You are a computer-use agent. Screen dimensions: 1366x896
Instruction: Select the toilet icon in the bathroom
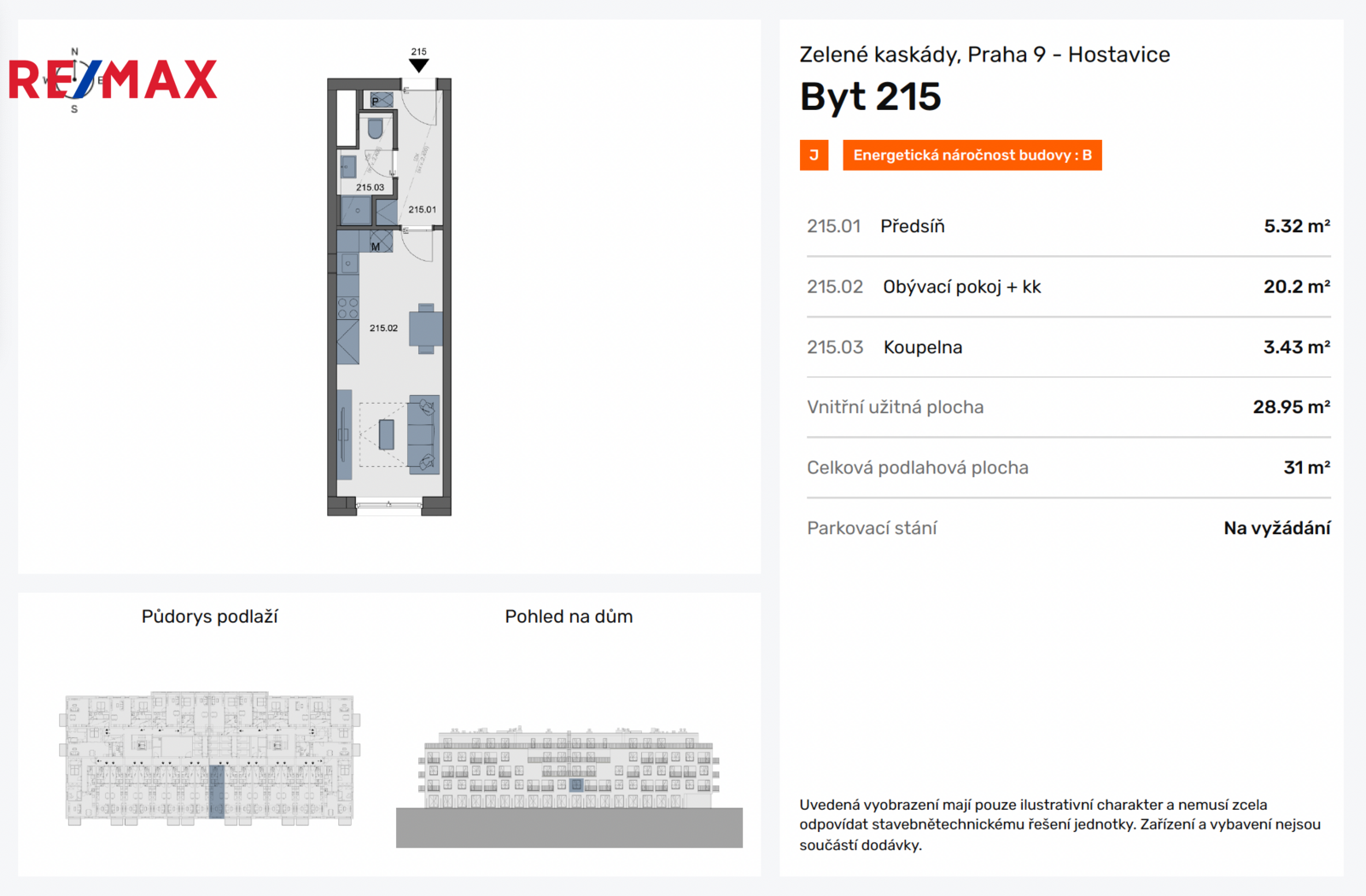[x=376, y=130]
